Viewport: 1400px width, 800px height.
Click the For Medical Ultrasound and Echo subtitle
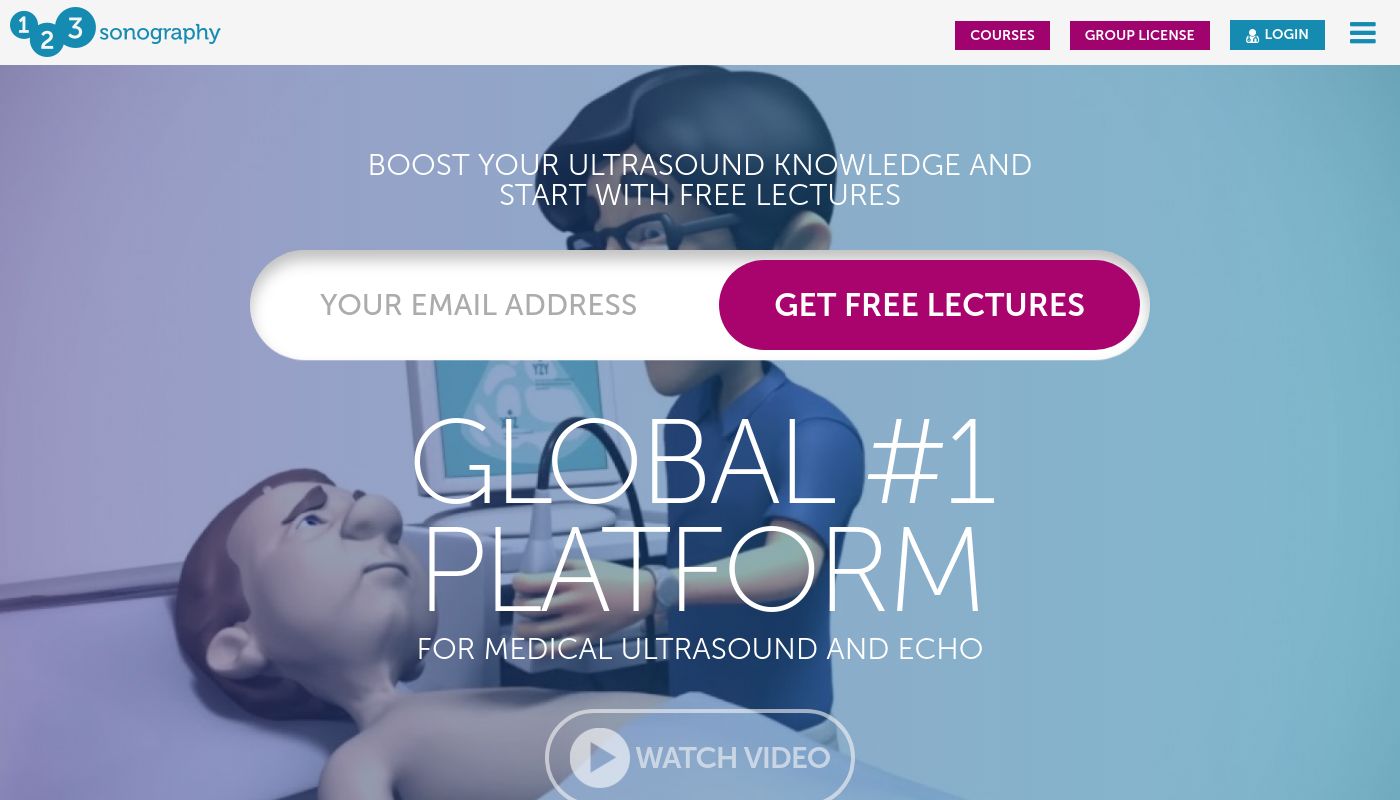tap(700, 648)
